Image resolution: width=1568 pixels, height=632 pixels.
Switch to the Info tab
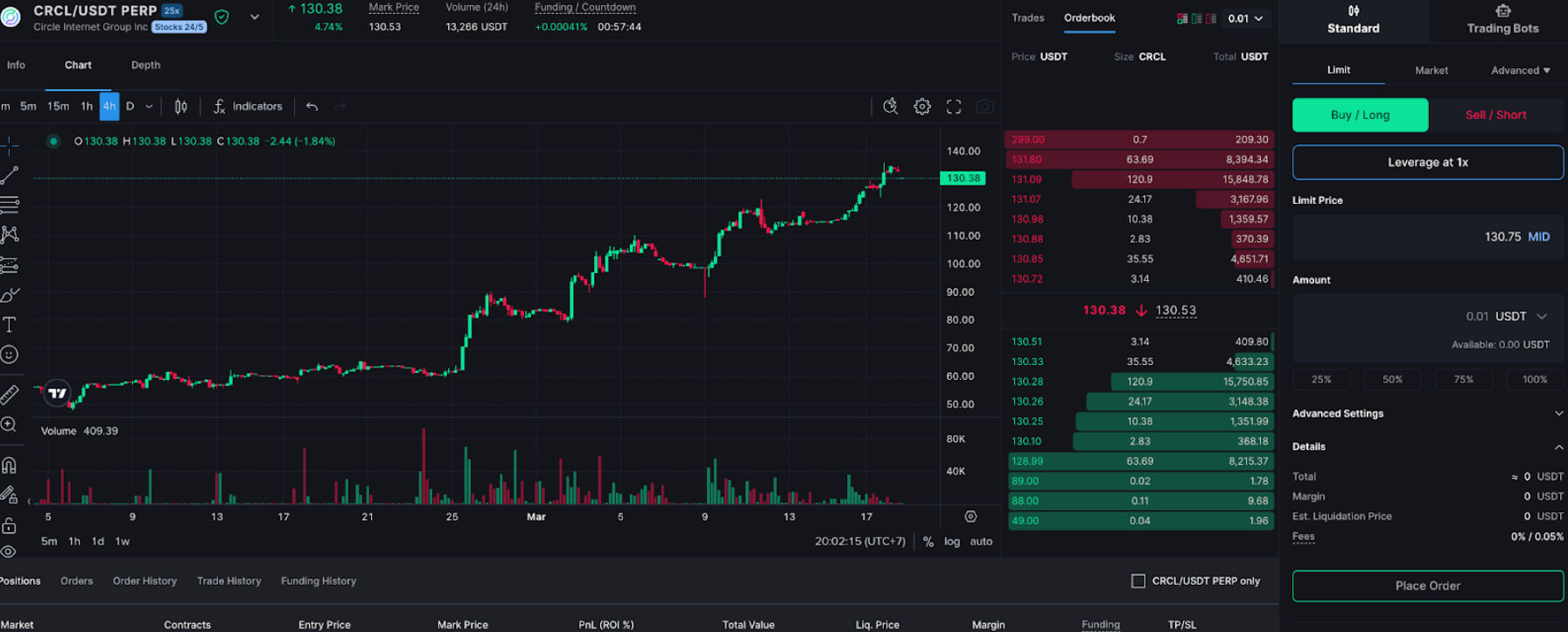[16, 65]
